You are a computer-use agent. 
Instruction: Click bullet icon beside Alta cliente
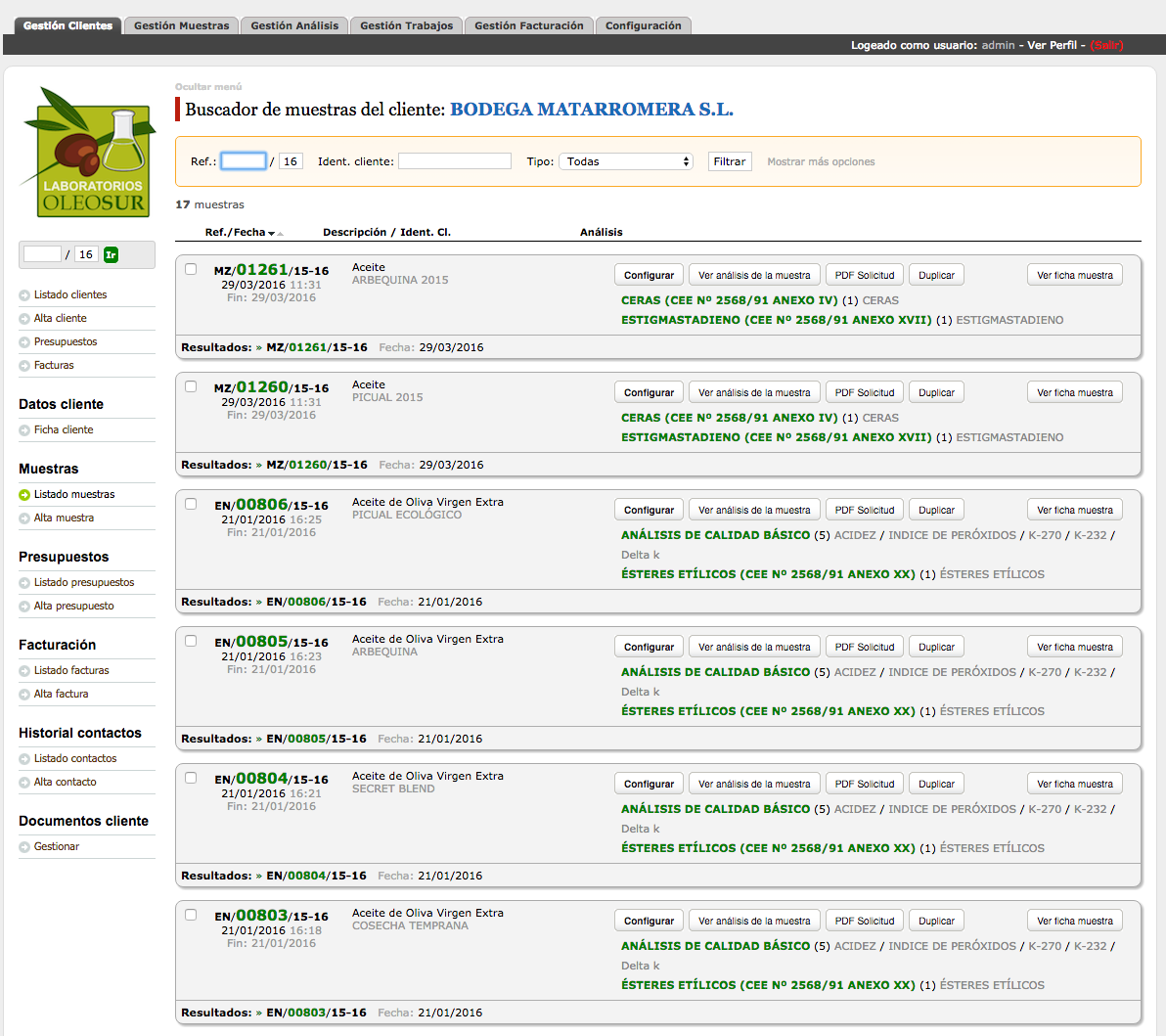point(24,318)
